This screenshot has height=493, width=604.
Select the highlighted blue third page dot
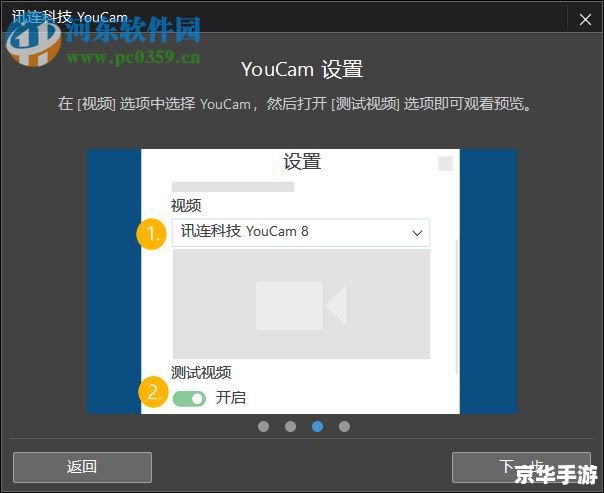coord(317,426)
